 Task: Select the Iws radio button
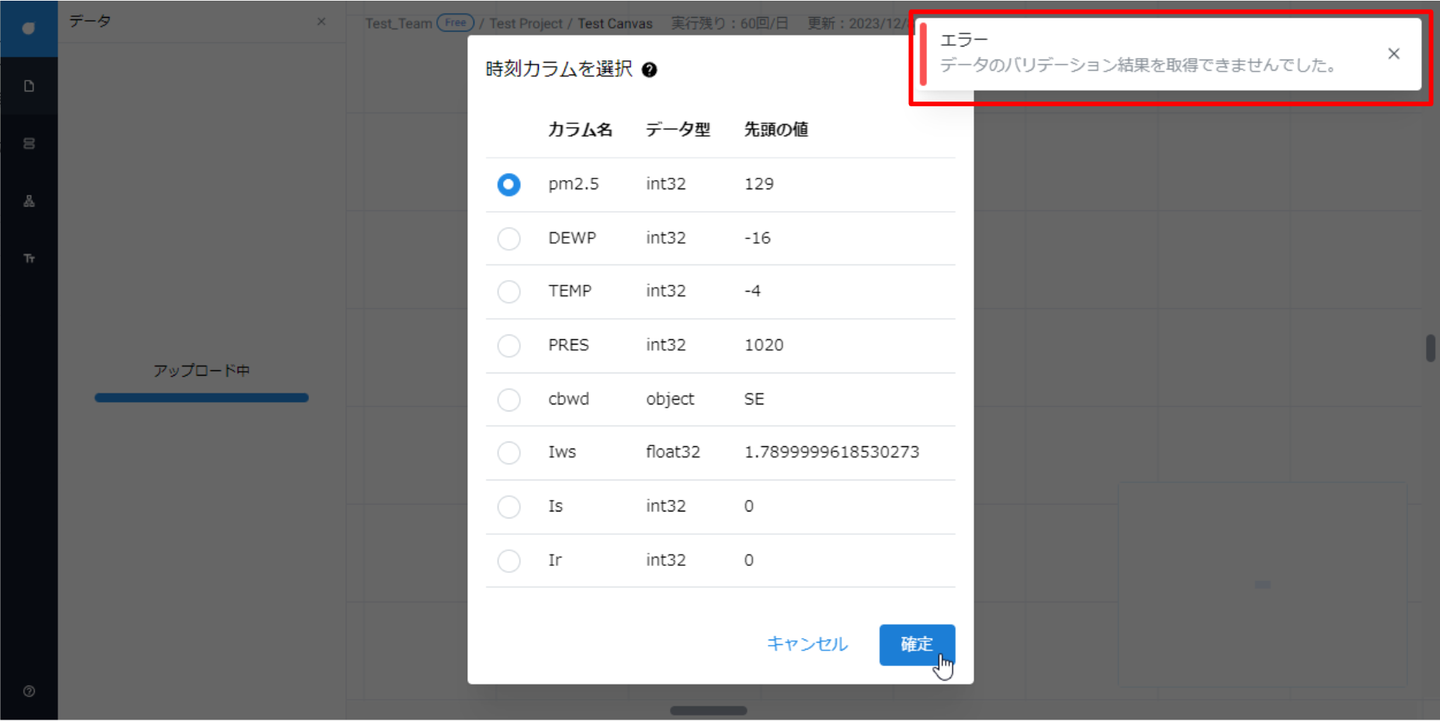coord(509,452)
